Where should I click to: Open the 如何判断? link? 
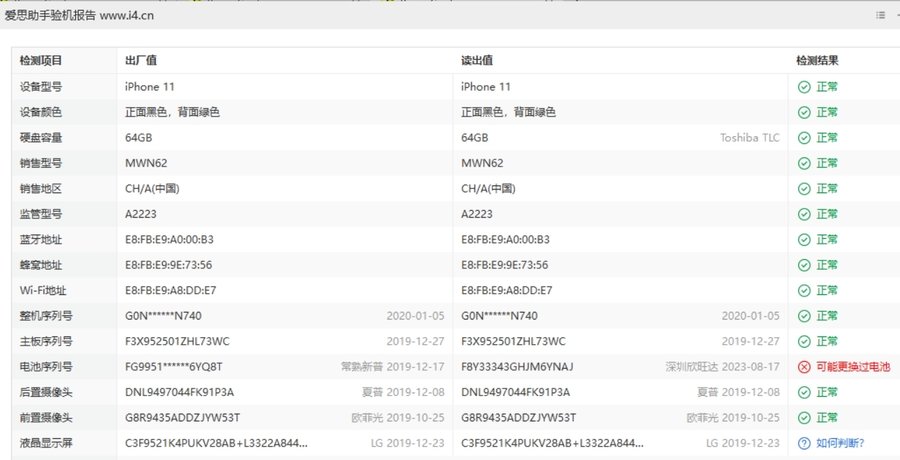(840, 443)
